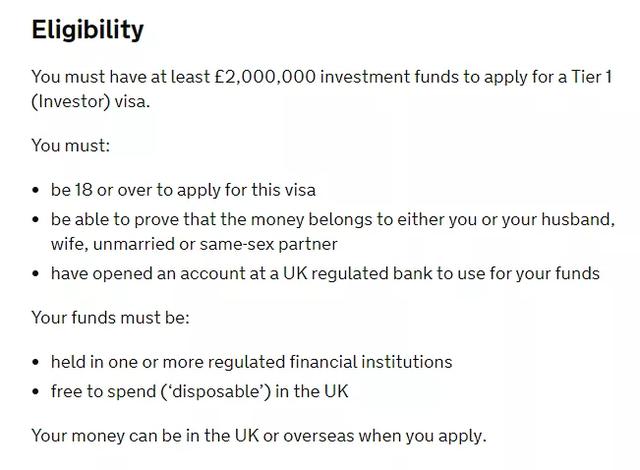This screenshot has height=470, width=640.
Task: Click the '(Investor) visa.' text
Action: pyautogui.click(x=91, y=102)
